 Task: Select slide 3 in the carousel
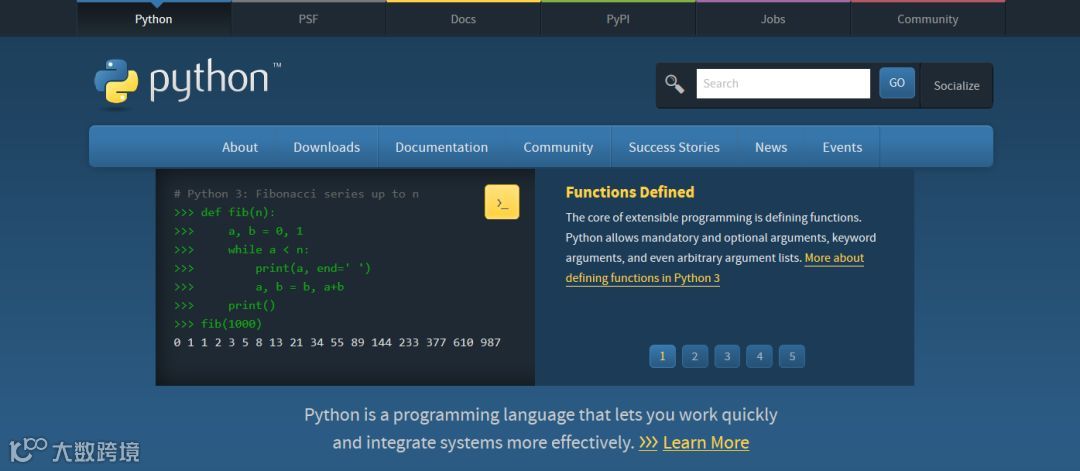coord(727,356)
